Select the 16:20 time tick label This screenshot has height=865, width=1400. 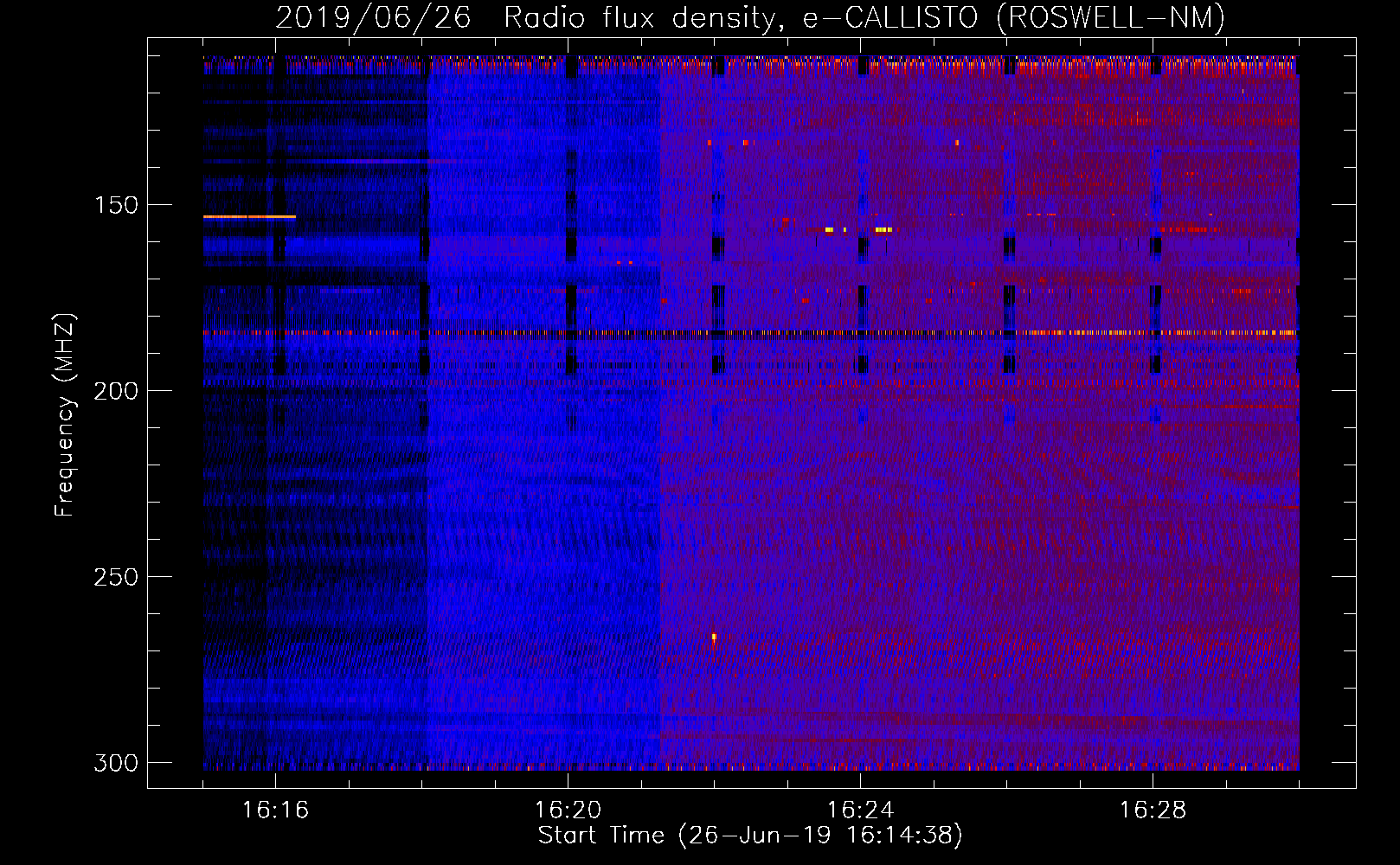[x=568, y=811]
